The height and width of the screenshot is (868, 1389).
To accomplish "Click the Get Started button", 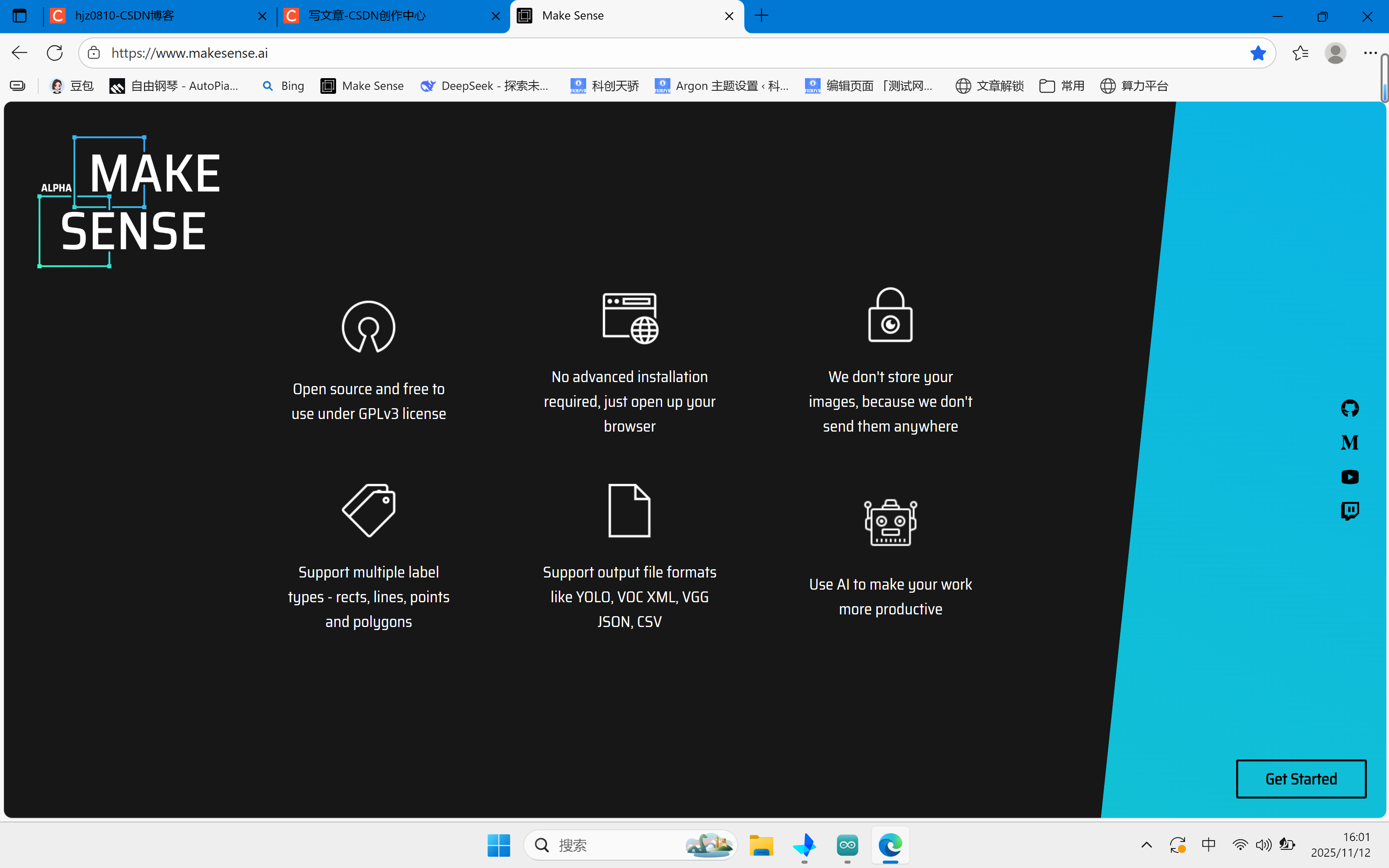I will pyautogui.click(x=1300, y=779).
